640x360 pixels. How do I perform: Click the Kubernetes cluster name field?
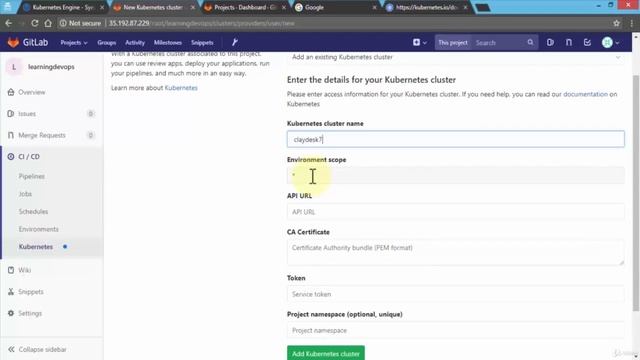[x=456, y=139]
